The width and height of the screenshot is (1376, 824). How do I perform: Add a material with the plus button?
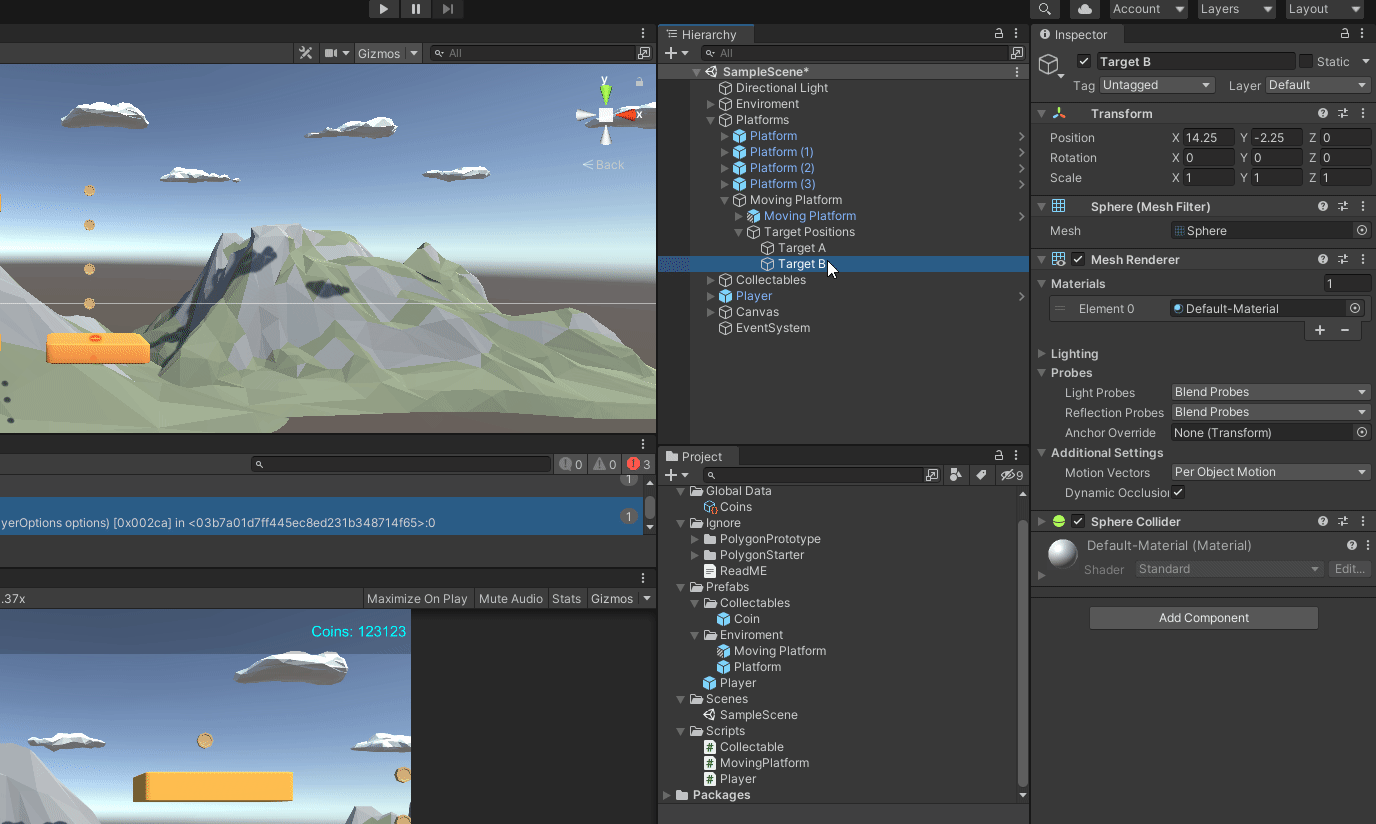(x=1320, y=330)
